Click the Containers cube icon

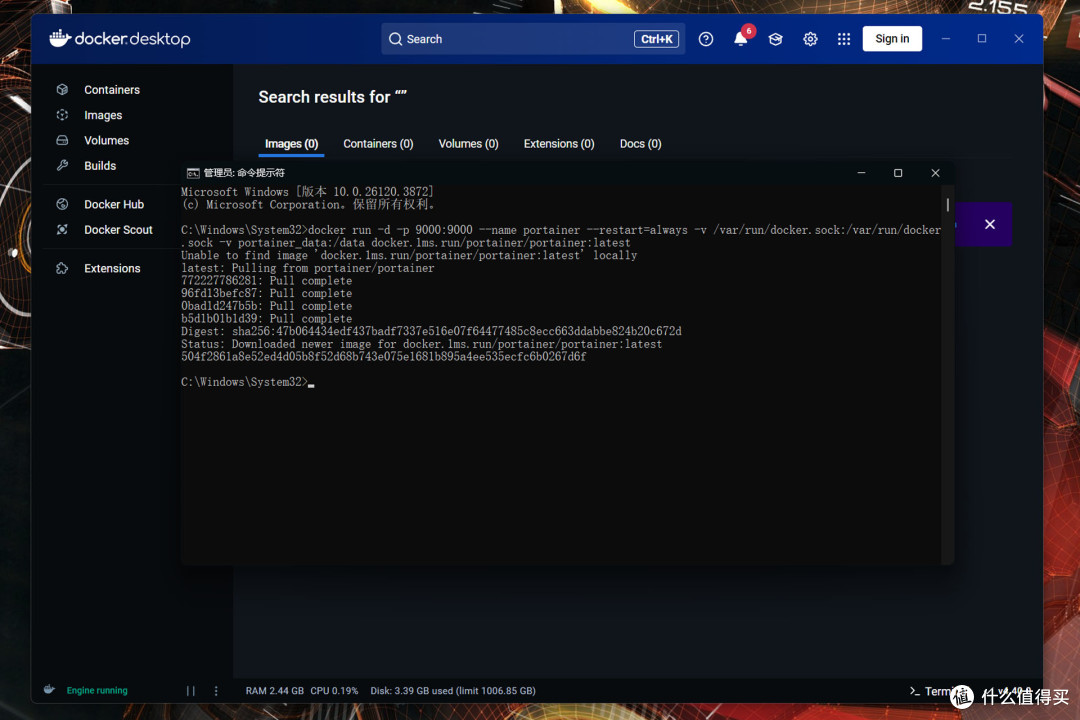point(62,90)
